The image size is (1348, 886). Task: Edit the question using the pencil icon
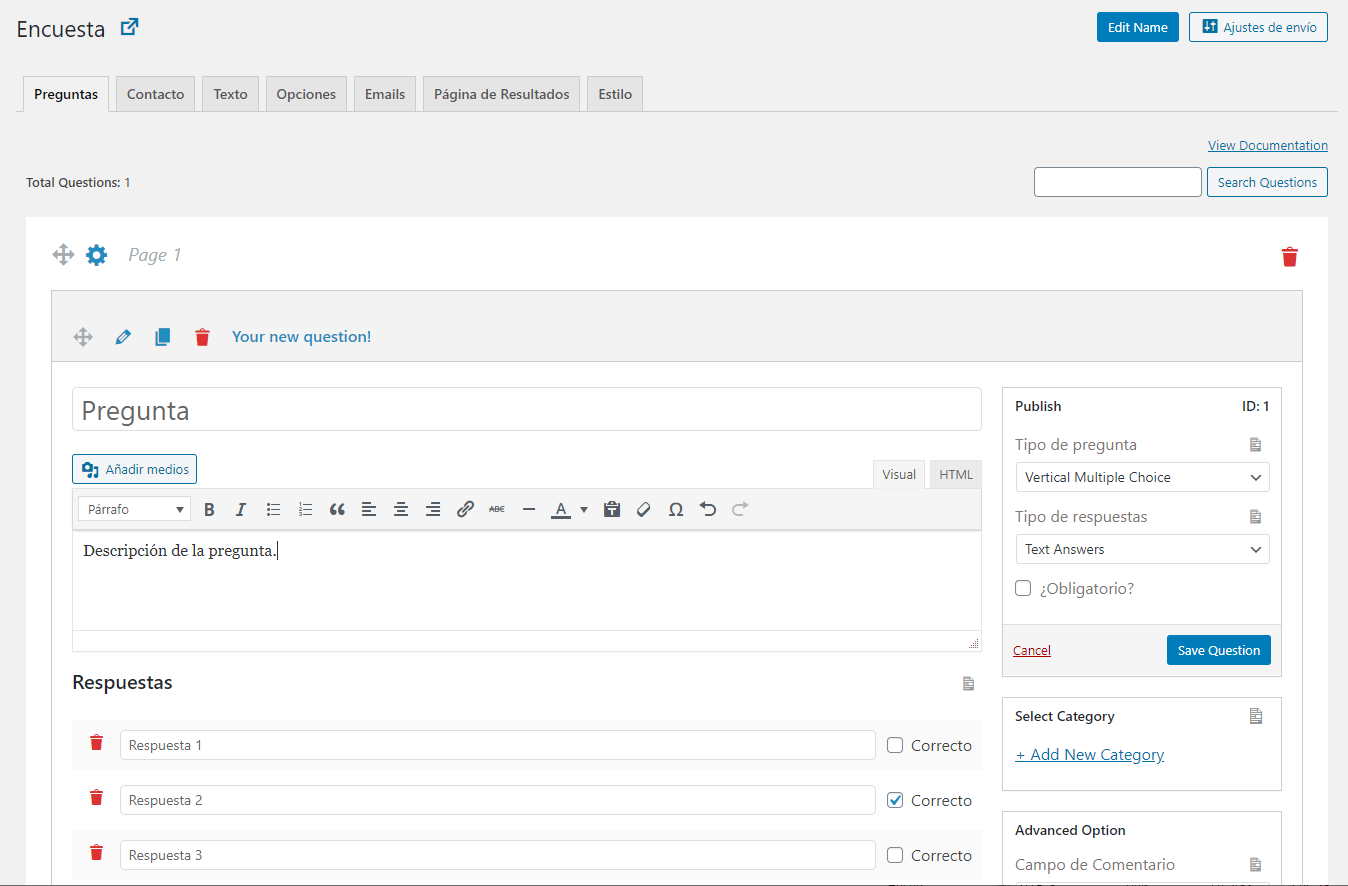coord(122,336)
